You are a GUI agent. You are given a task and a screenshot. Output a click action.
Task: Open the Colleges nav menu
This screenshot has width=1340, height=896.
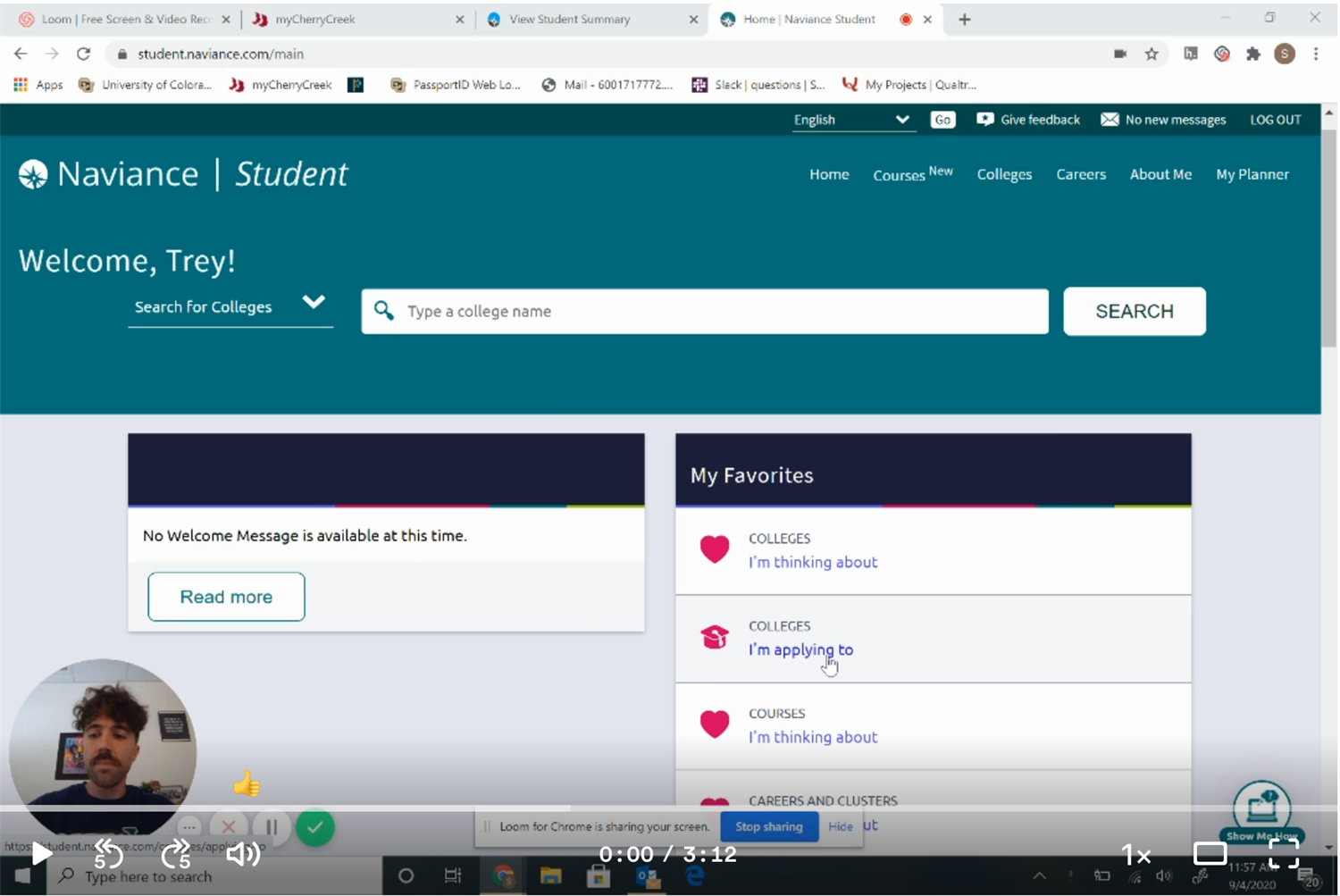pyautogui.click(x=1004, y=174)
